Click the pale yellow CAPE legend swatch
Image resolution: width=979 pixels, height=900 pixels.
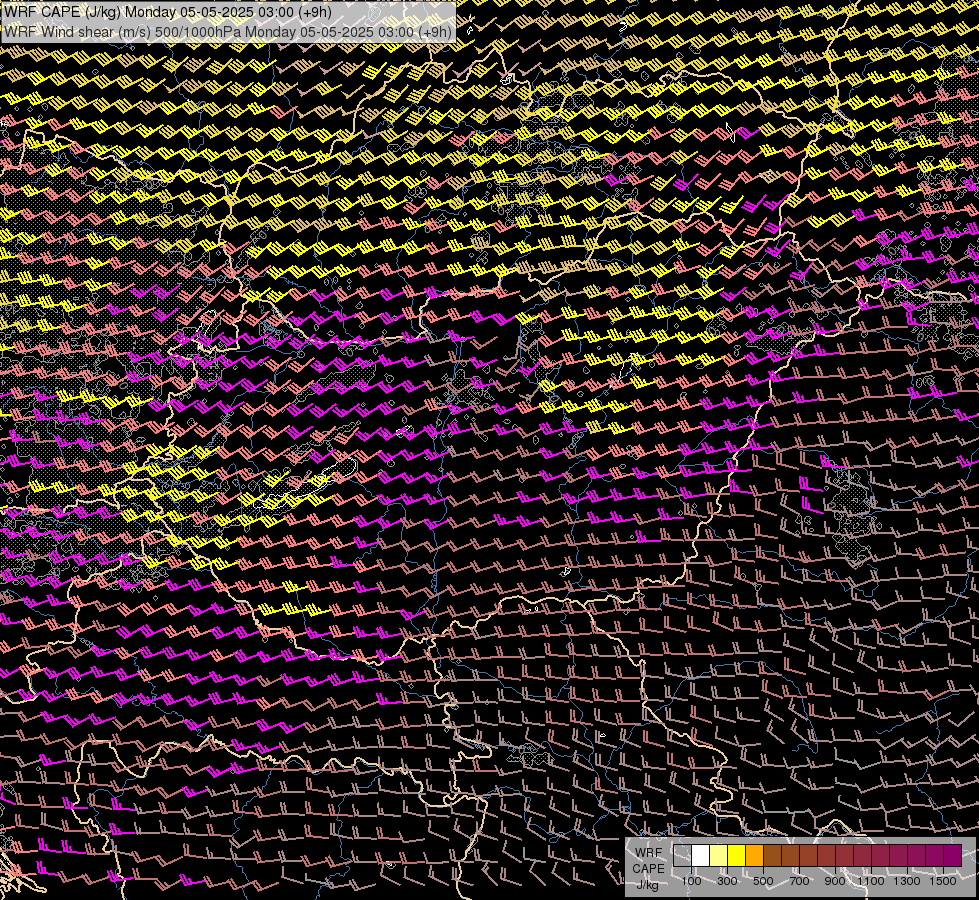pyautogui.click(x=719, y=855)
